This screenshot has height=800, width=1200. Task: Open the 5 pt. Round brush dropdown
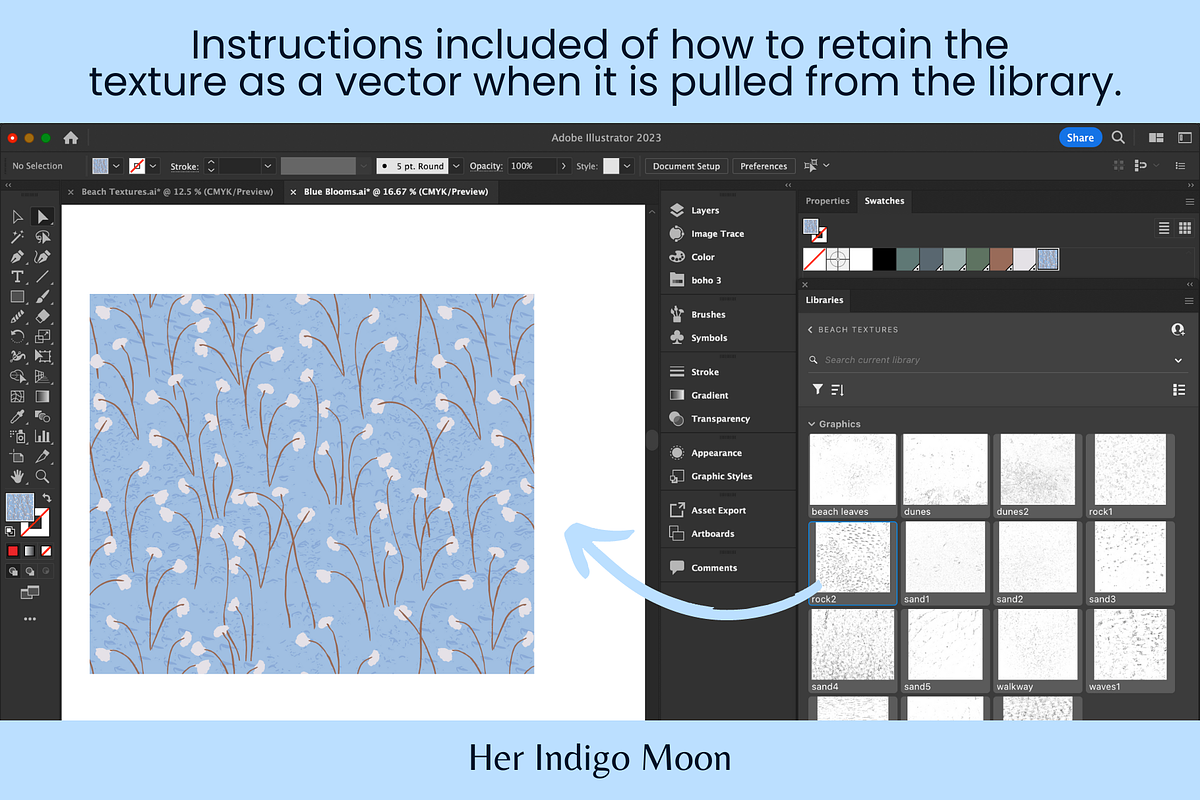[457, 166]
